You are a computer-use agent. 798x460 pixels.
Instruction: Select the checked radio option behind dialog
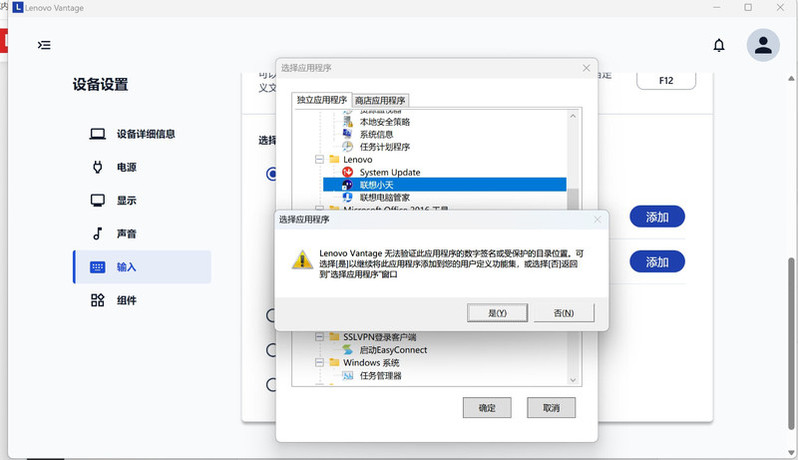click(x=270, y=174)
